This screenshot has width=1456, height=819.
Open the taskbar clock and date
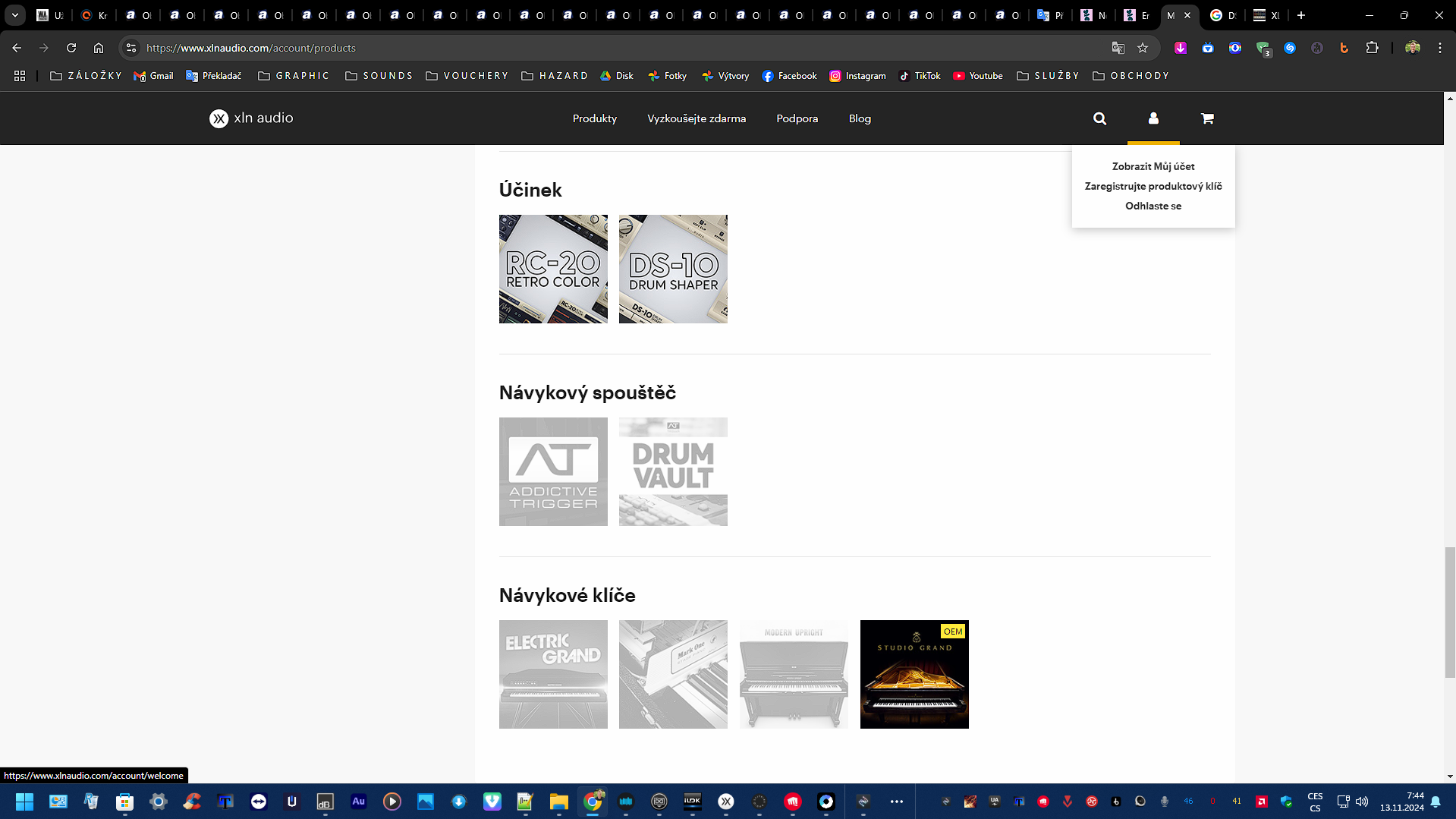(x=1401, y=802)
